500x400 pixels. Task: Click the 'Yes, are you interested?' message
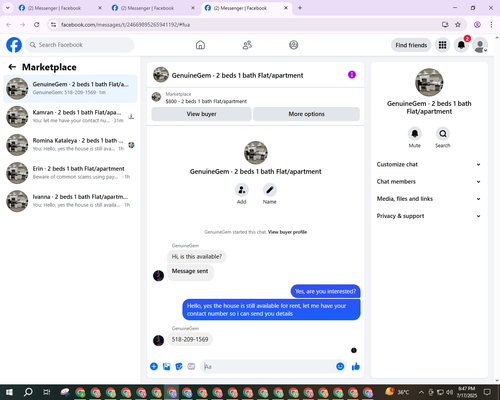325,291
